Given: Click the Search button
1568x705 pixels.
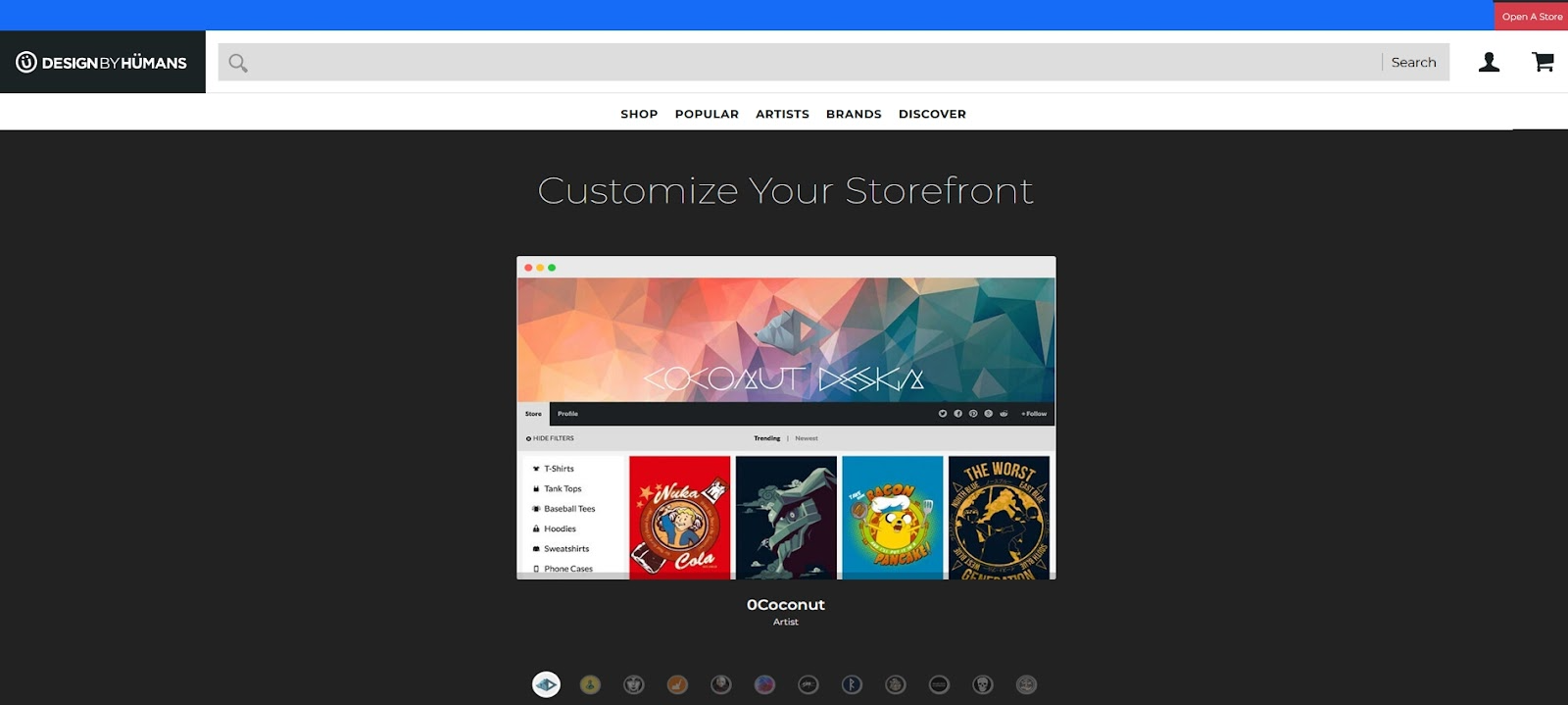Looking at the screenshot, I should coord(1413,62).
